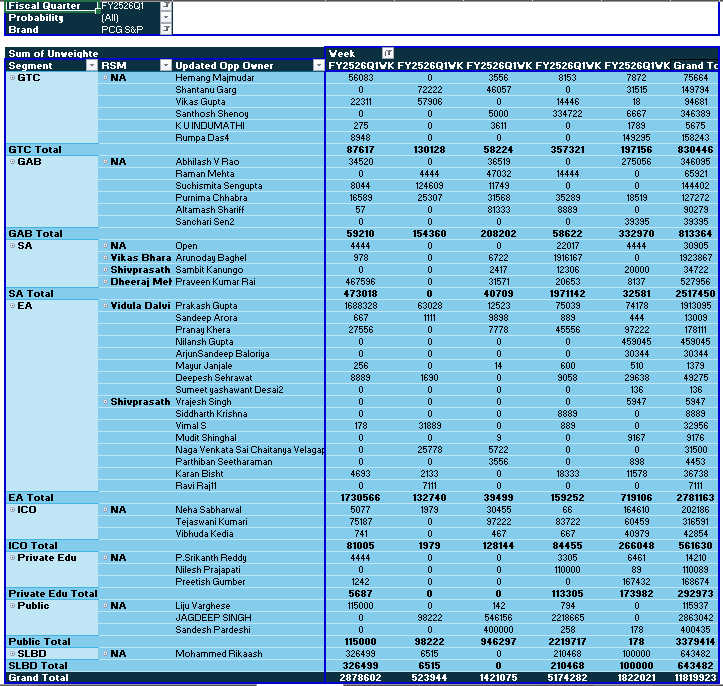Collapse the ICO segment group

pos(12,509)
